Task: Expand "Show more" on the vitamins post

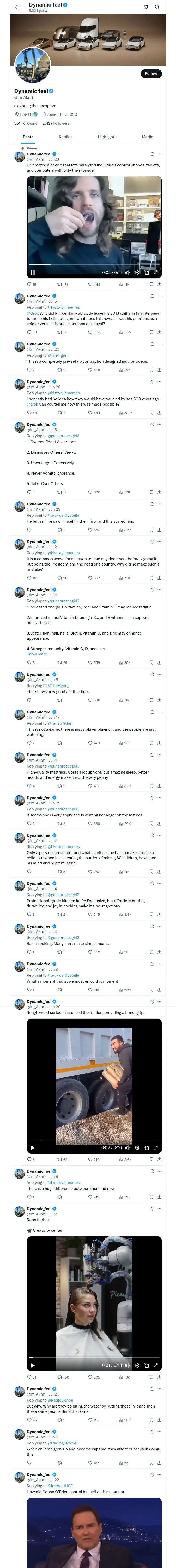Action: click(37, 654)
